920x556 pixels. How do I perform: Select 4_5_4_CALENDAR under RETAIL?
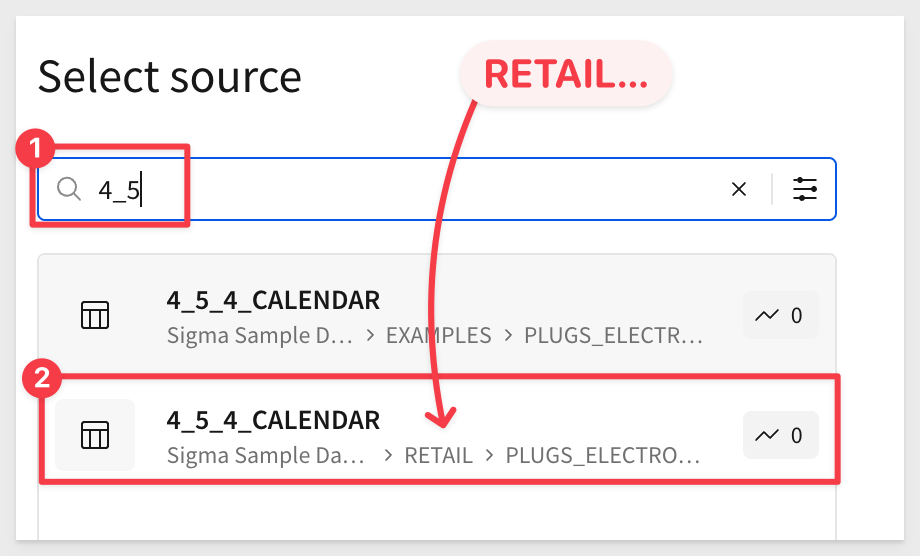[437, 435]
